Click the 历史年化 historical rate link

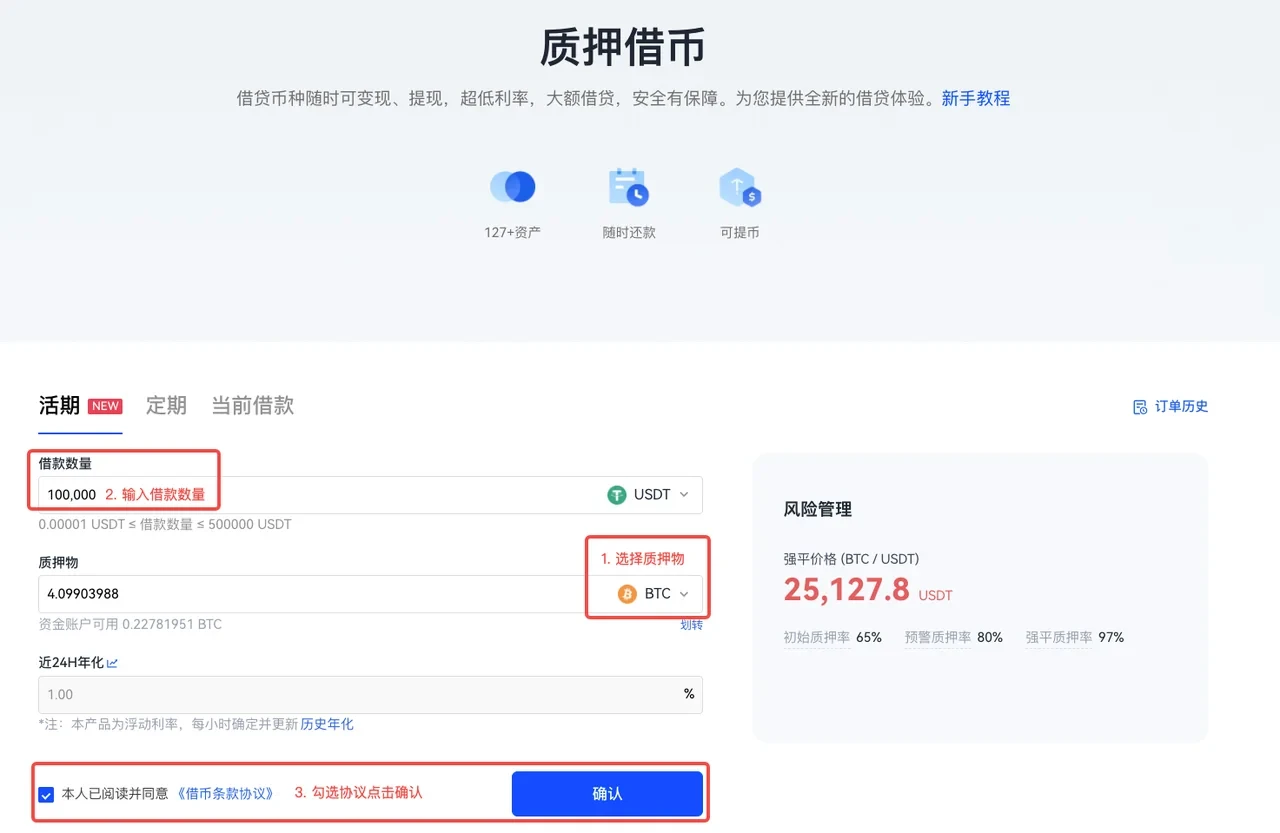point(327,724)
